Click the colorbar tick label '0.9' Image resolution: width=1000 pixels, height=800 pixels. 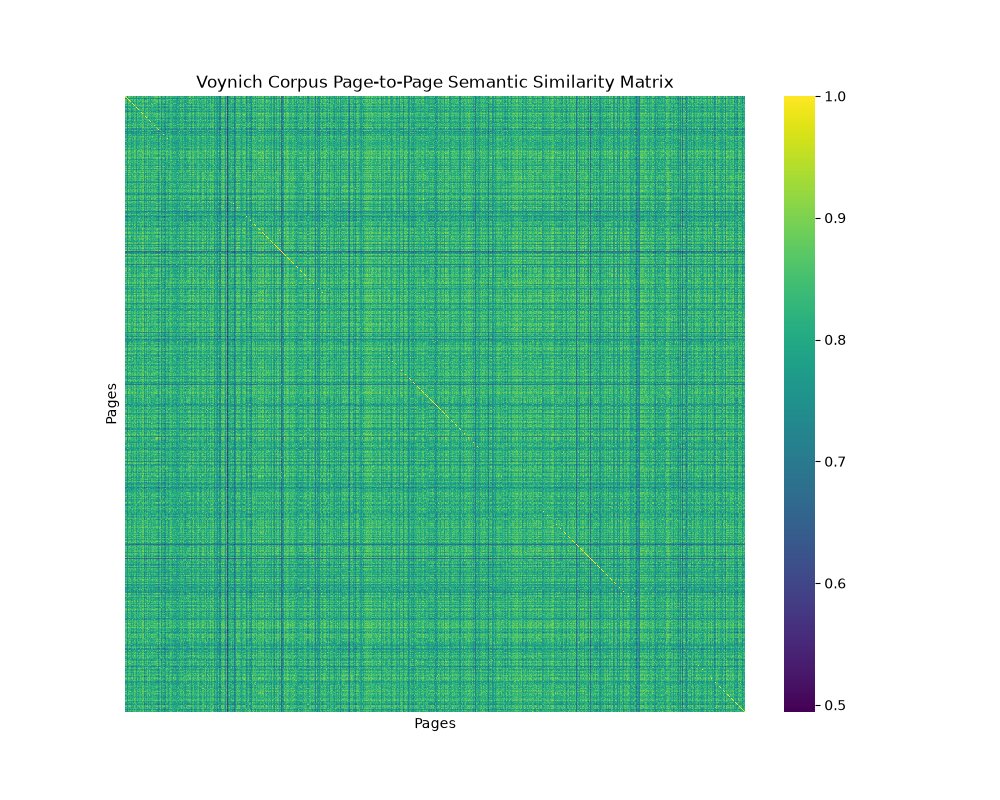pos(835,218)
